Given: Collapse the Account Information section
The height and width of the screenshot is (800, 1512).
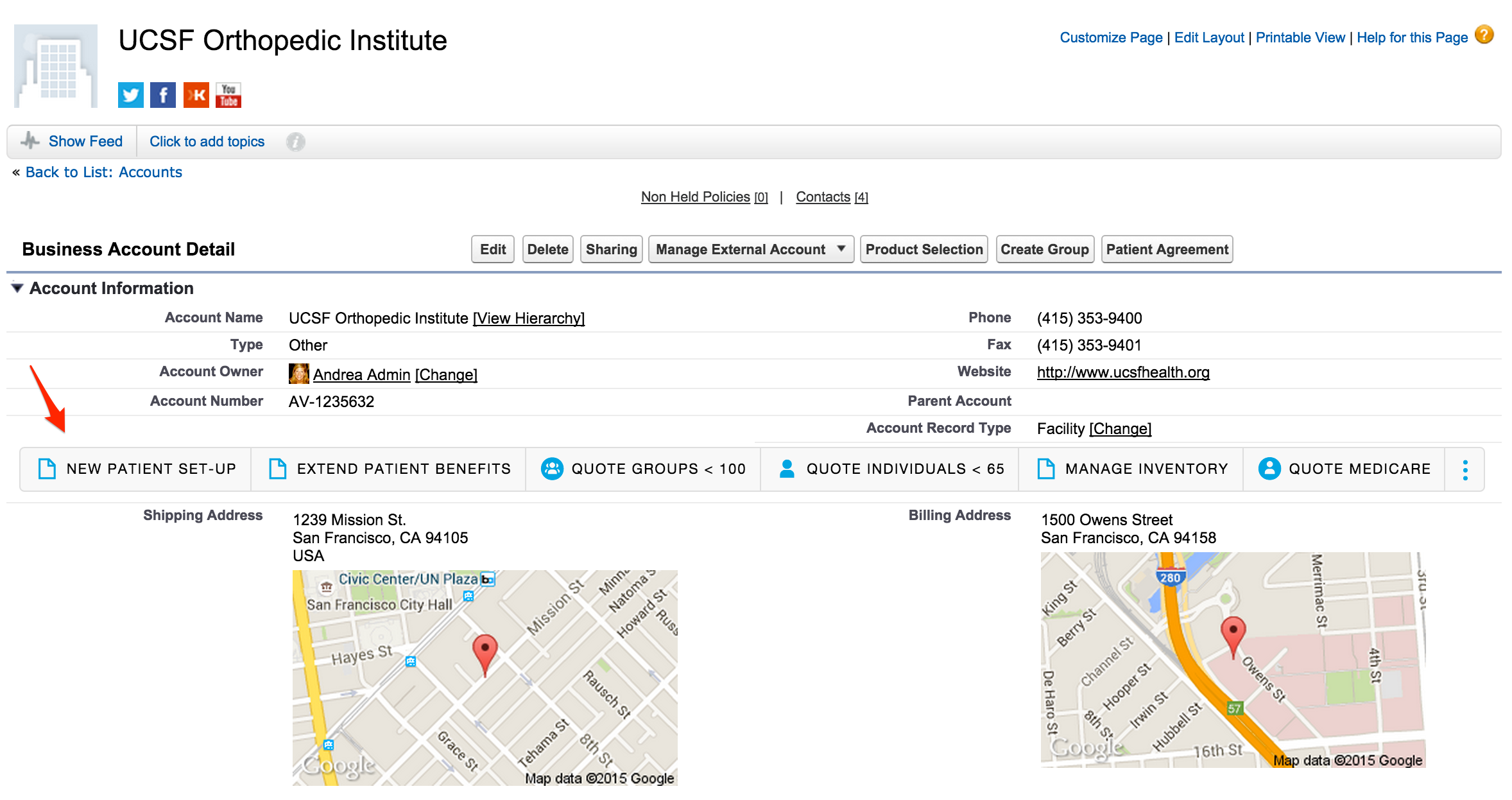Looking at the screenshot, I should coord(17,288).
